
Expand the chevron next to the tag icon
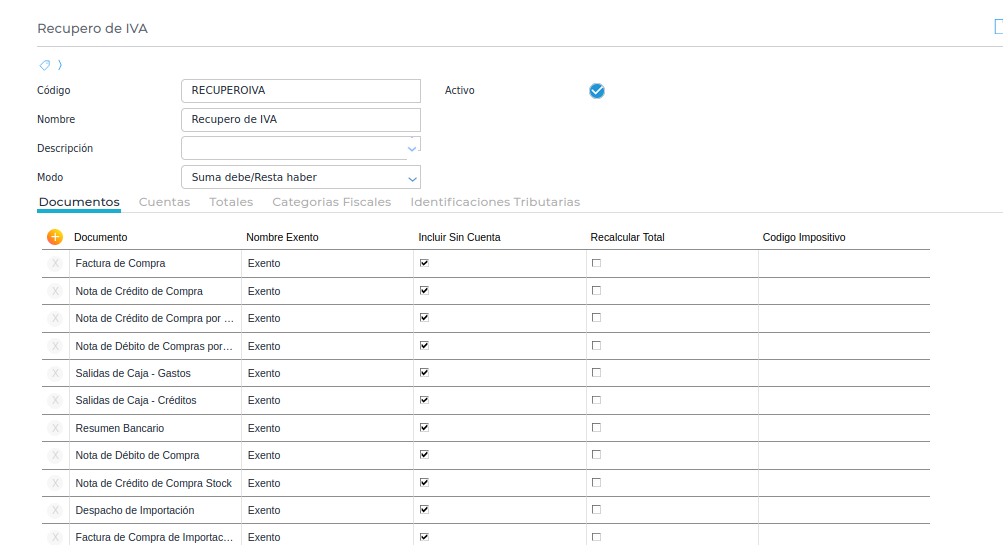(x=60, y=65)
